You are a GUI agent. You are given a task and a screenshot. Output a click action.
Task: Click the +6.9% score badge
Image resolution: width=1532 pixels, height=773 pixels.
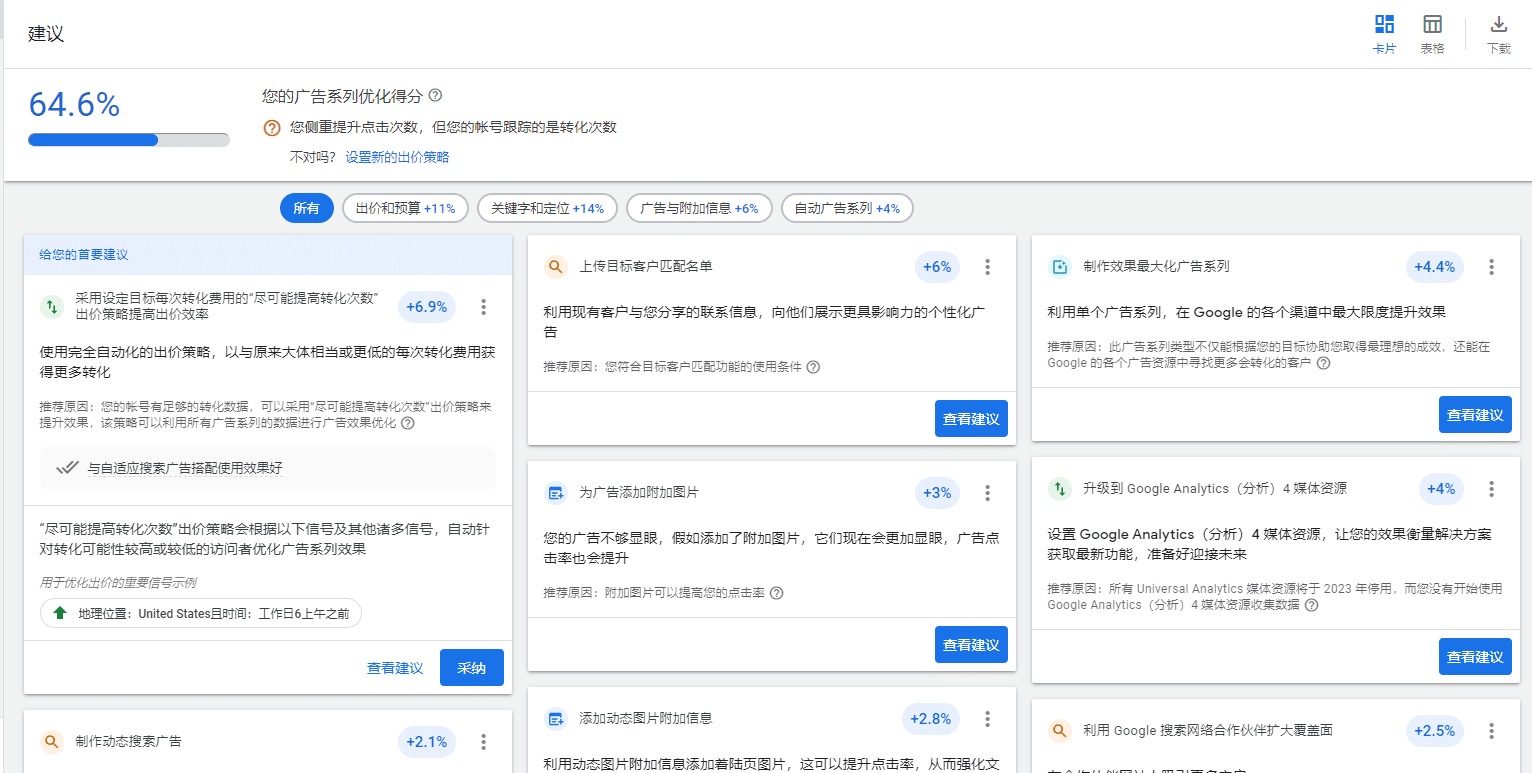click(x=427, y=307)
